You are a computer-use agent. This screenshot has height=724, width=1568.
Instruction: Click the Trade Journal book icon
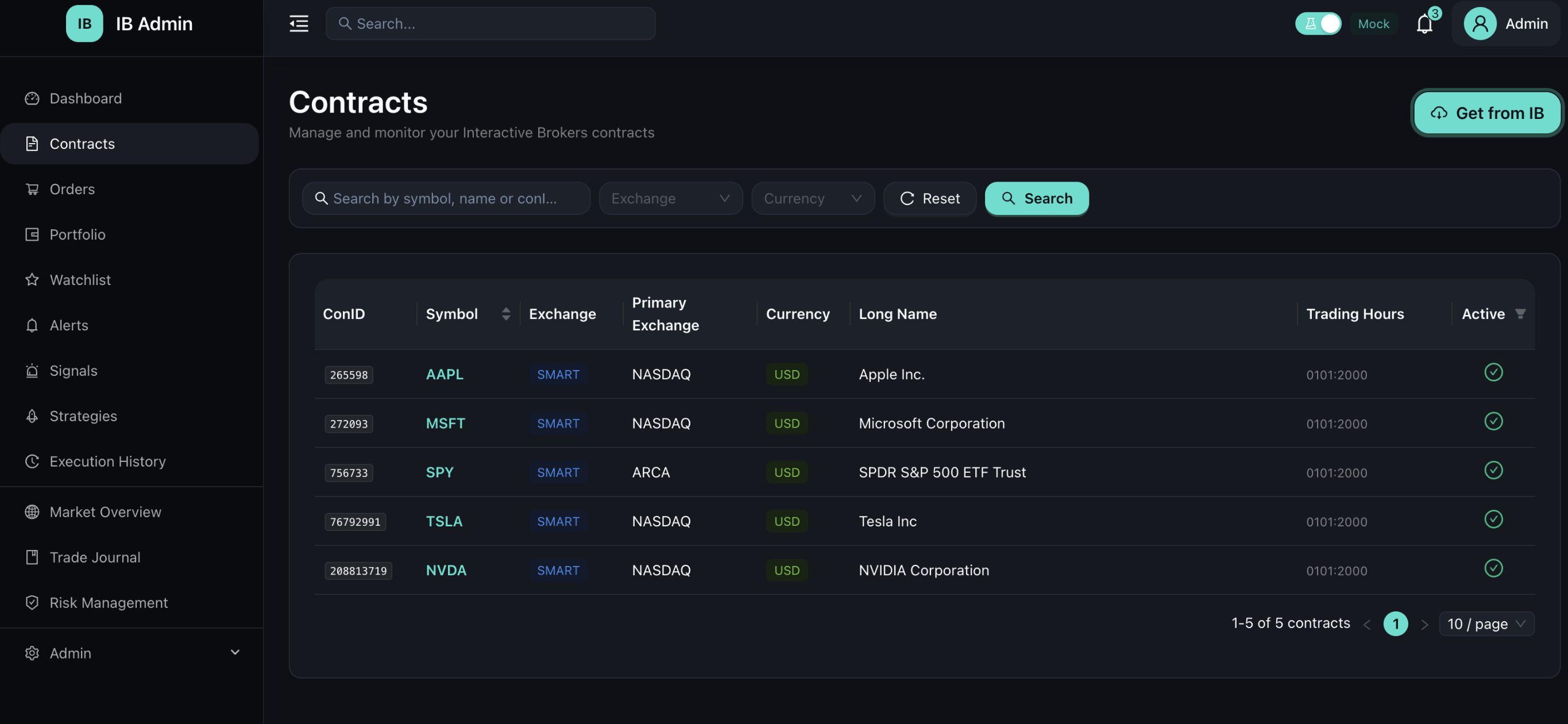pos(32,557)
